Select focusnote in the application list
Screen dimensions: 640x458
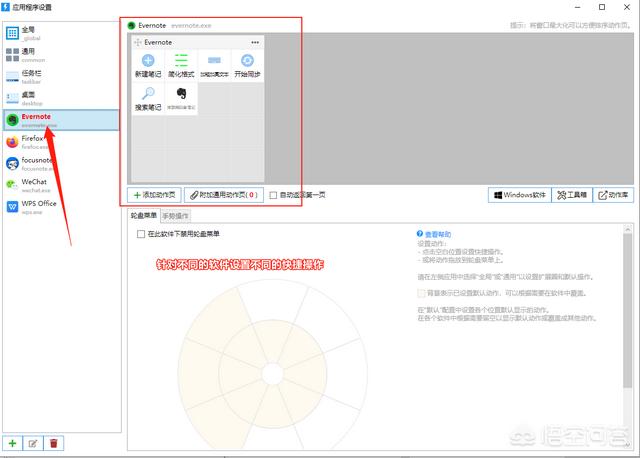[x=61, y=164]
